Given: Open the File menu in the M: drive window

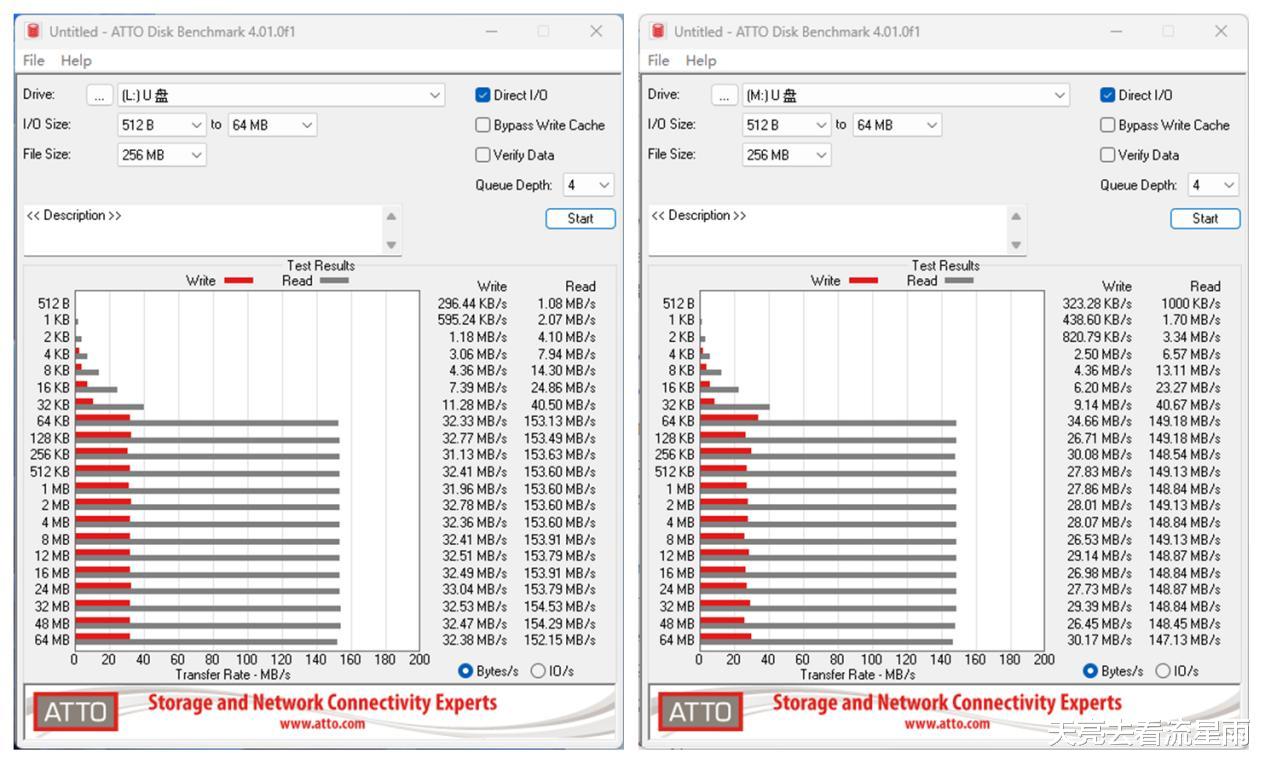Looking at the screenshot, I should click(659, 60).
